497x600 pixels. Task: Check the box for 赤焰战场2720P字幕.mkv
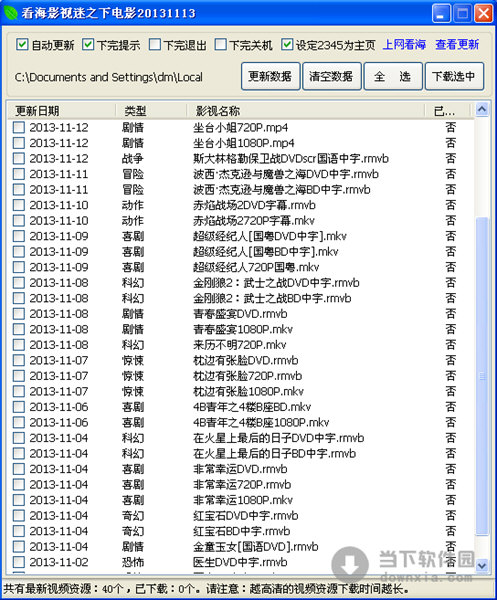click(x=19, y=220)
